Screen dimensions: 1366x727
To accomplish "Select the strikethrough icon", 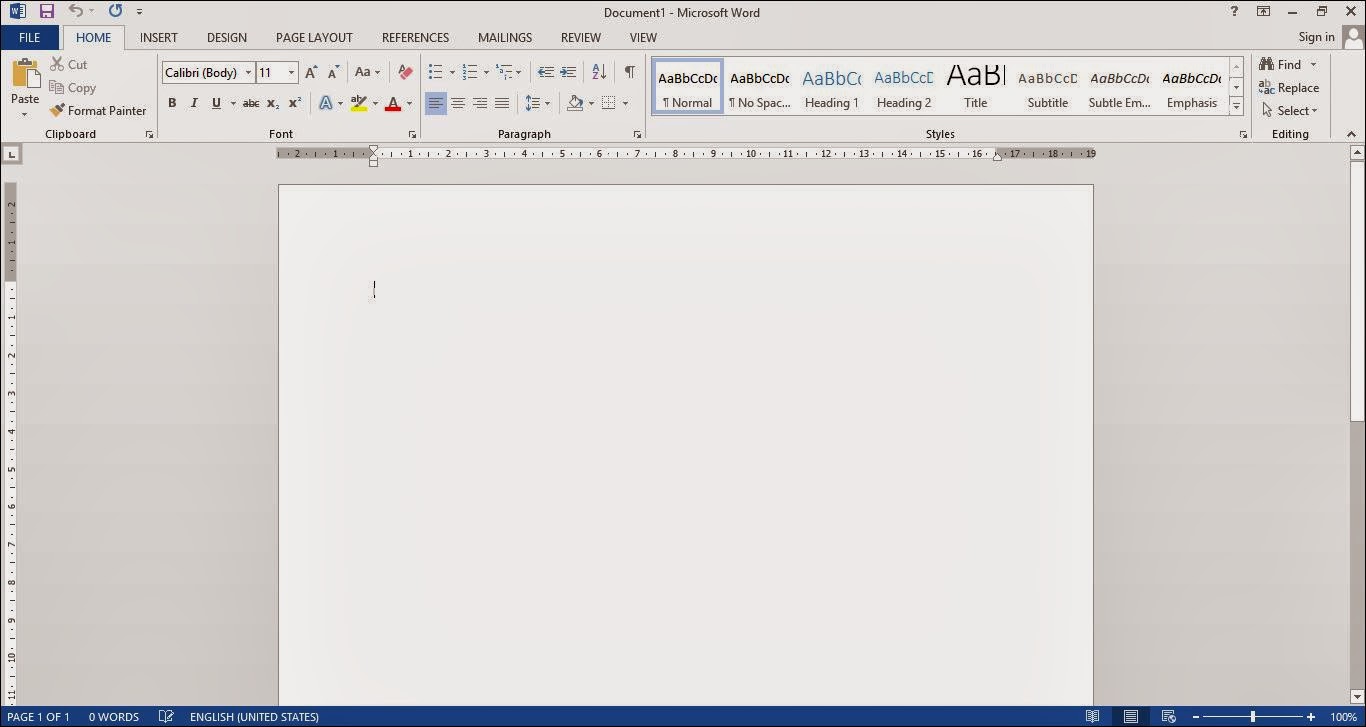I will (x=250, y=103).
